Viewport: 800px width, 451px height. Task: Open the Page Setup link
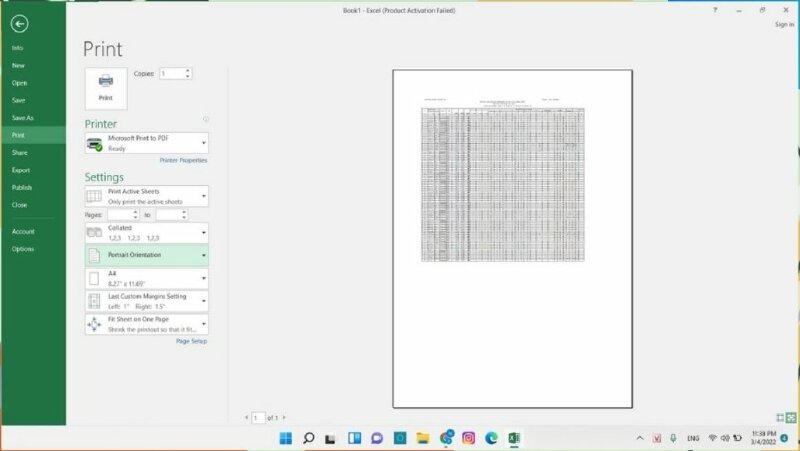pyautogui.click(x=191, y=341)
